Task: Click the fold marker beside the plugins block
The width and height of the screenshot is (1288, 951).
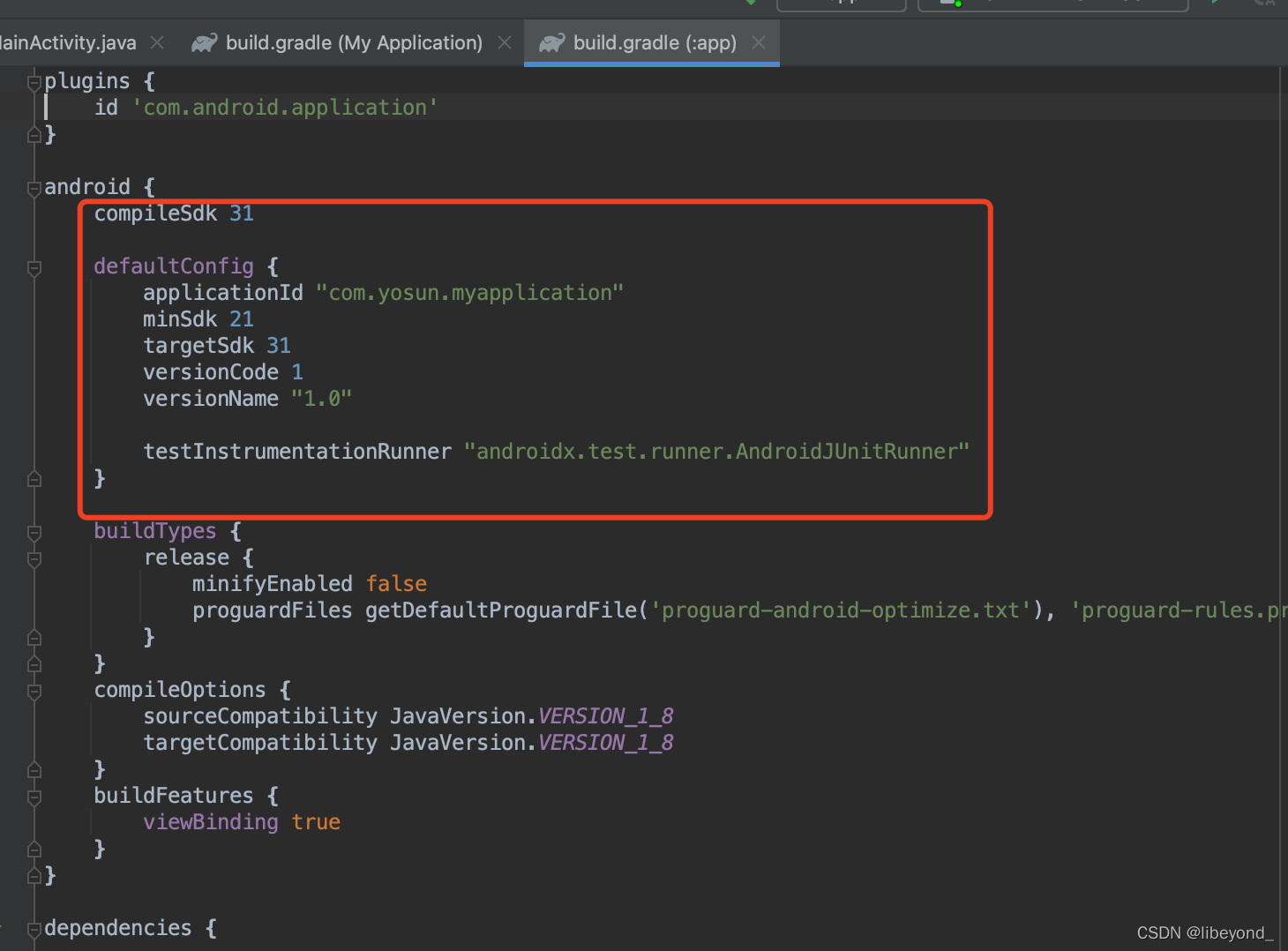Action: (x=34, y=80)
